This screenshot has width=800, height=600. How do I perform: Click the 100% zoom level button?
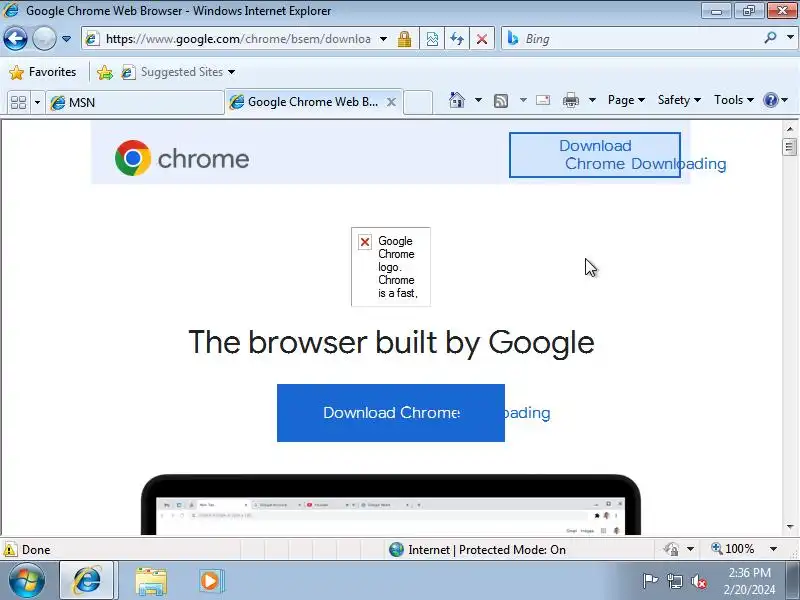click(x=733, y=549)
